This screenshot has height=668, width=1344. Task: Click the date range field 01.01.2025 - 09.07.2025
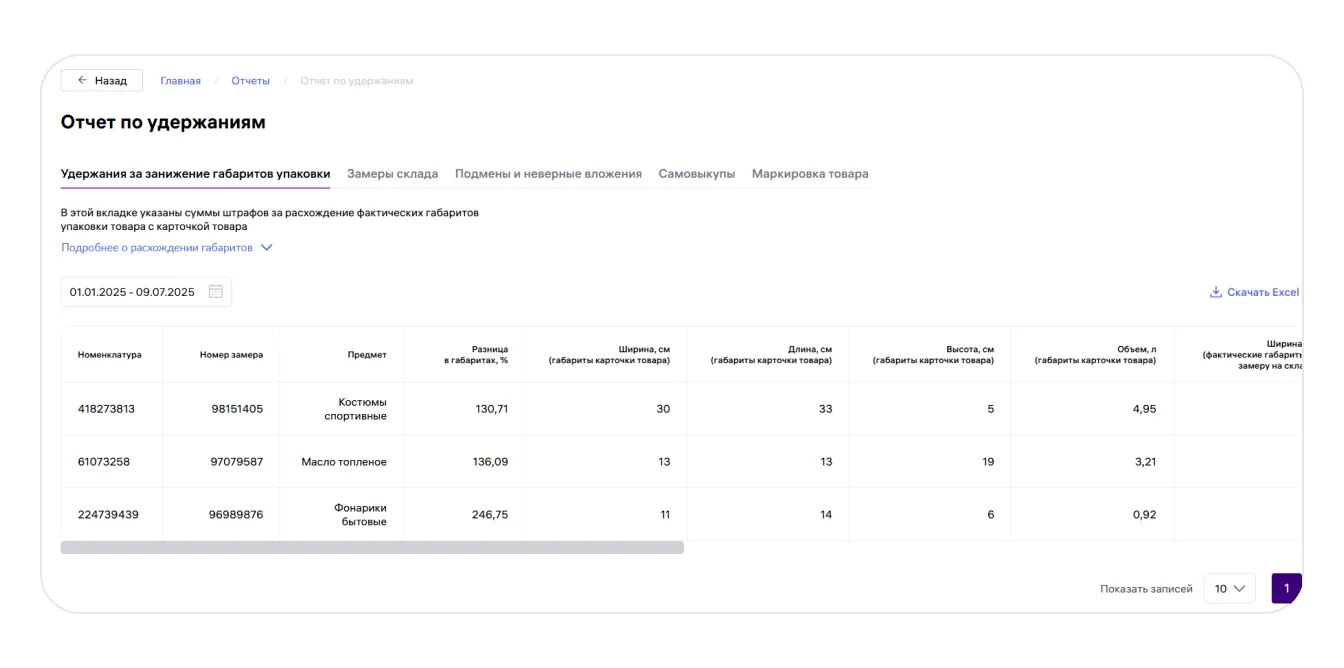click(x=132, y=292)
